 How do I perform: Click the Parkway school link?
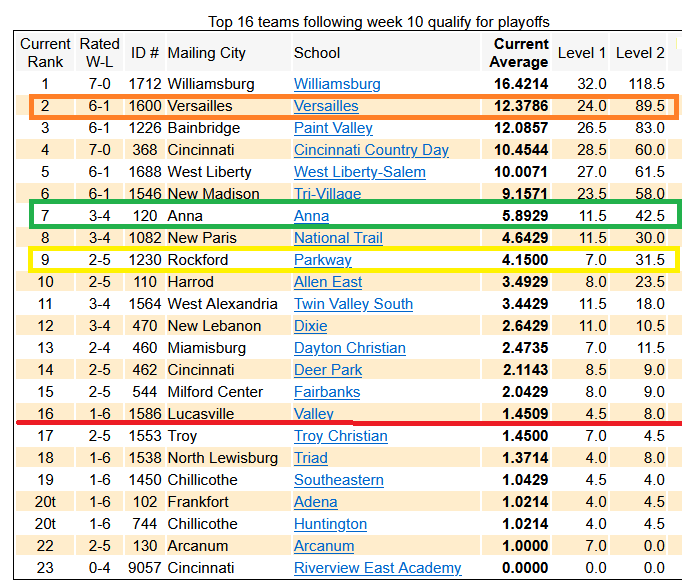pos(323,260)
